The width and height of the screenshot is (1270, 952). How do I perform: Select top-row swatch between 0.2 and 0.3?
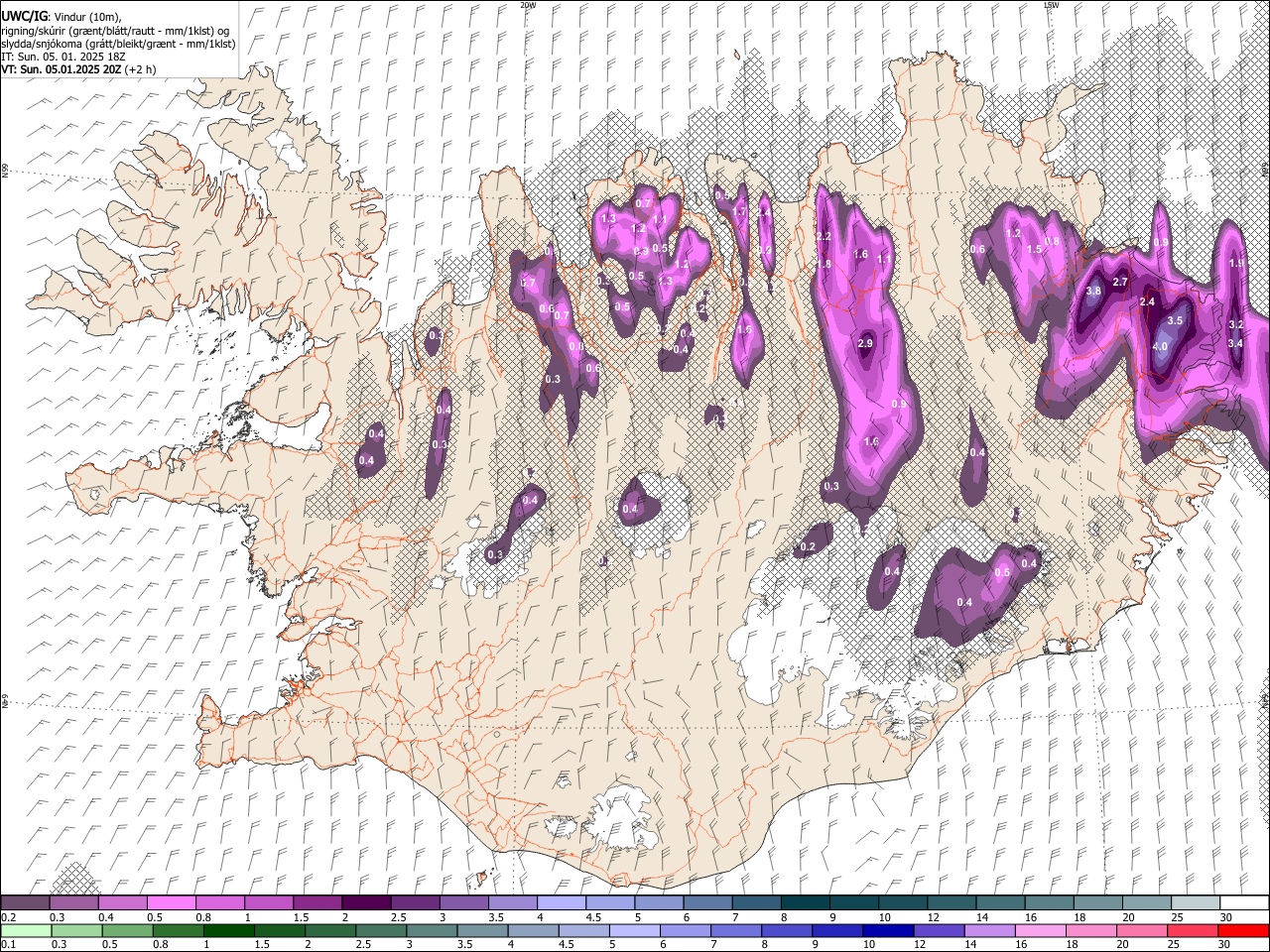tap(26, 902)
